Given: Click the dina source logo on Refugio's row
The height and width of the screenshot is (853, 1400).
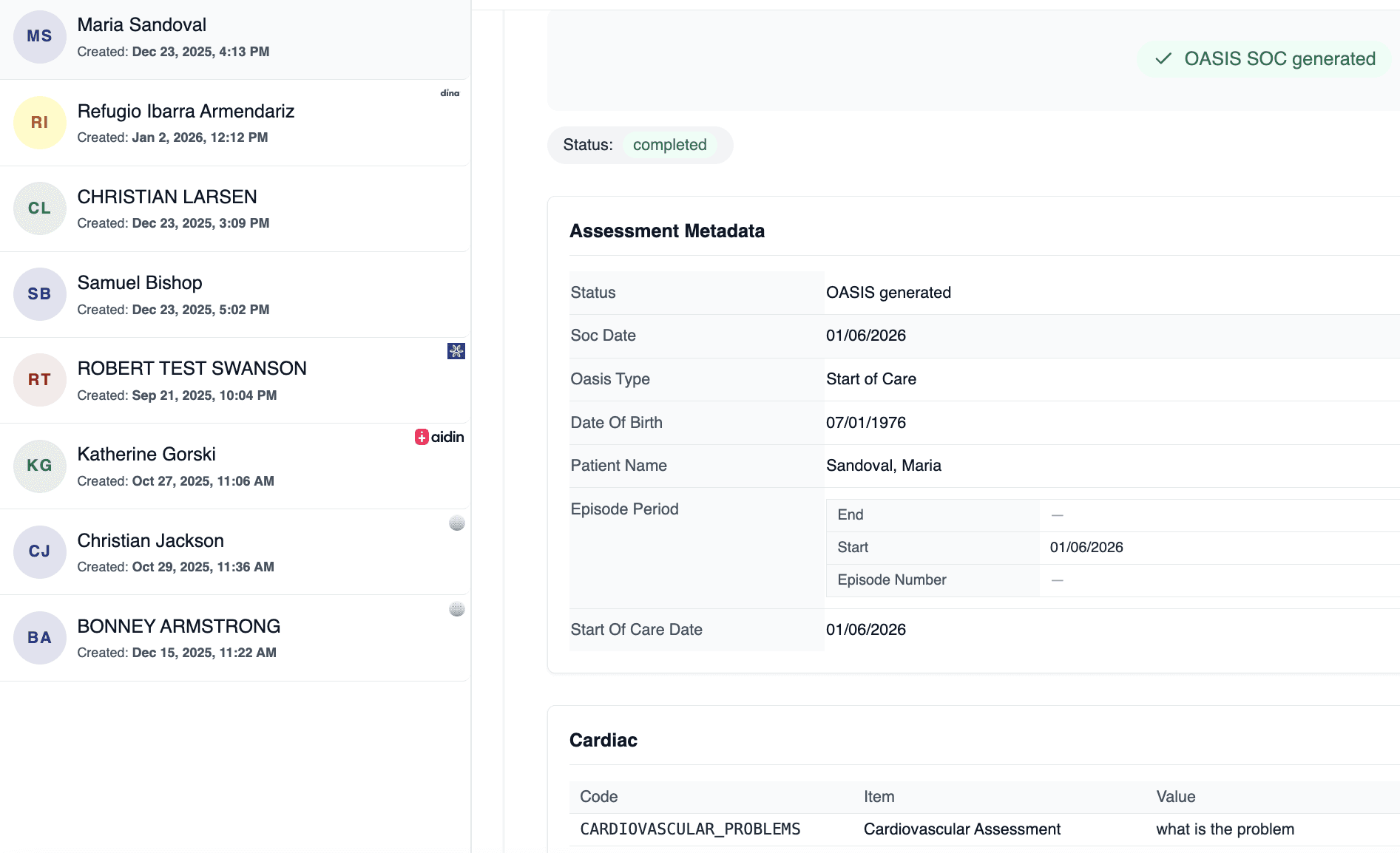Looking at the screenshot, I should click(x=450, y=93).
